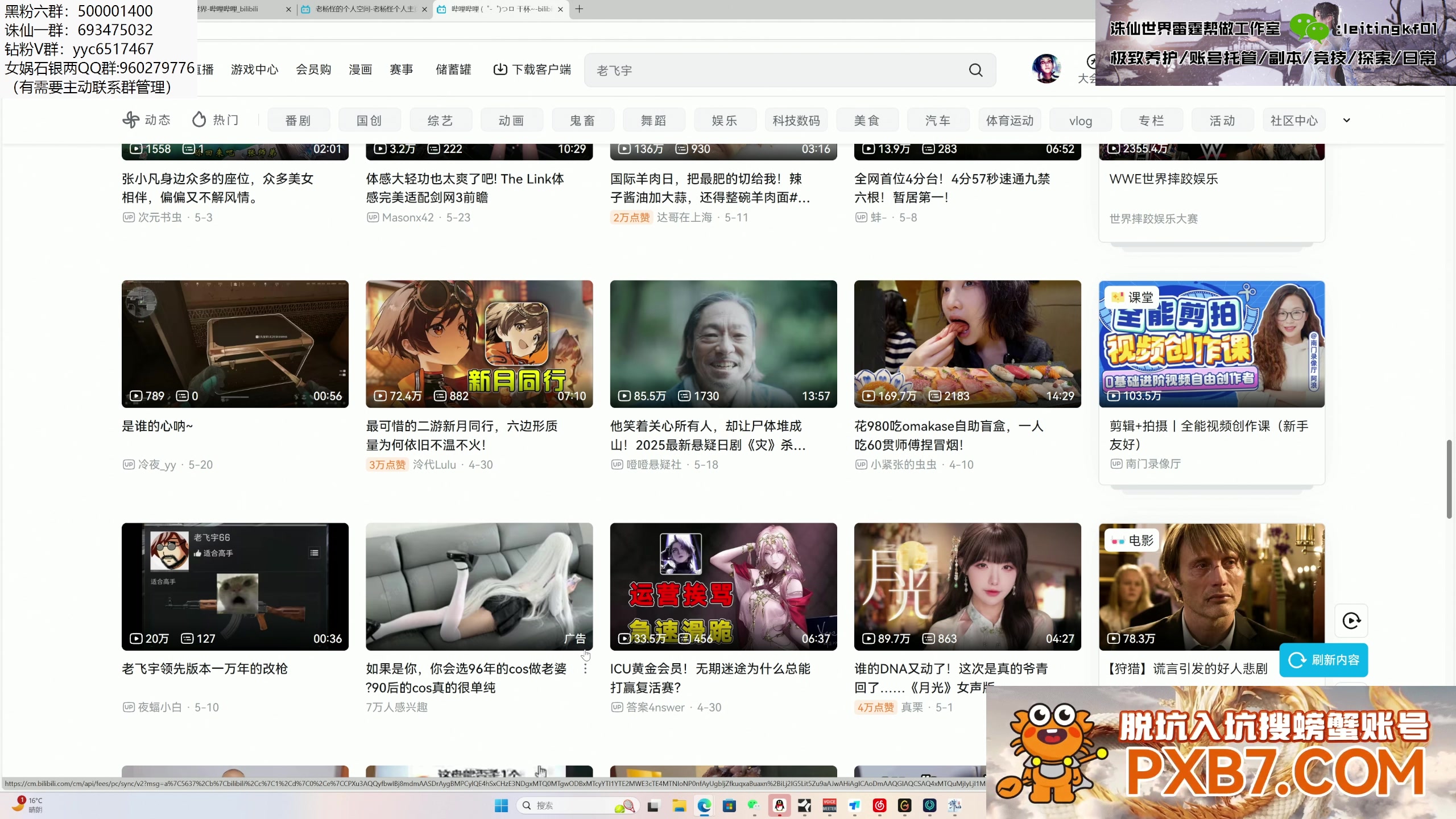Open the 诛仙 game icon in taskbar

click(954, 805)
